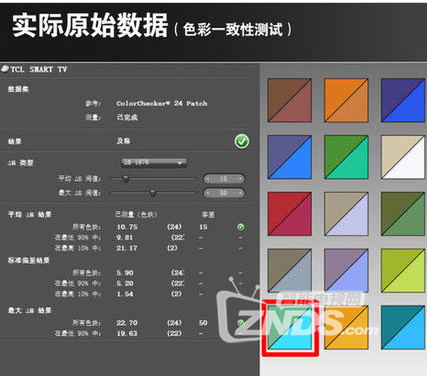Increase the average threshold value 15

(240, 179)
